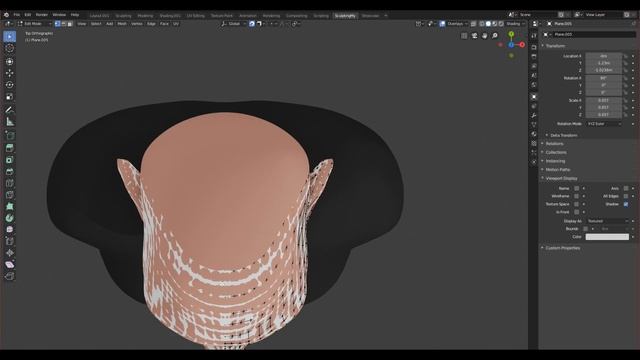The width and height of the screenshot is (640, 360).
Task: Toggle the Overlays button
Action: (x=442, y=24)
